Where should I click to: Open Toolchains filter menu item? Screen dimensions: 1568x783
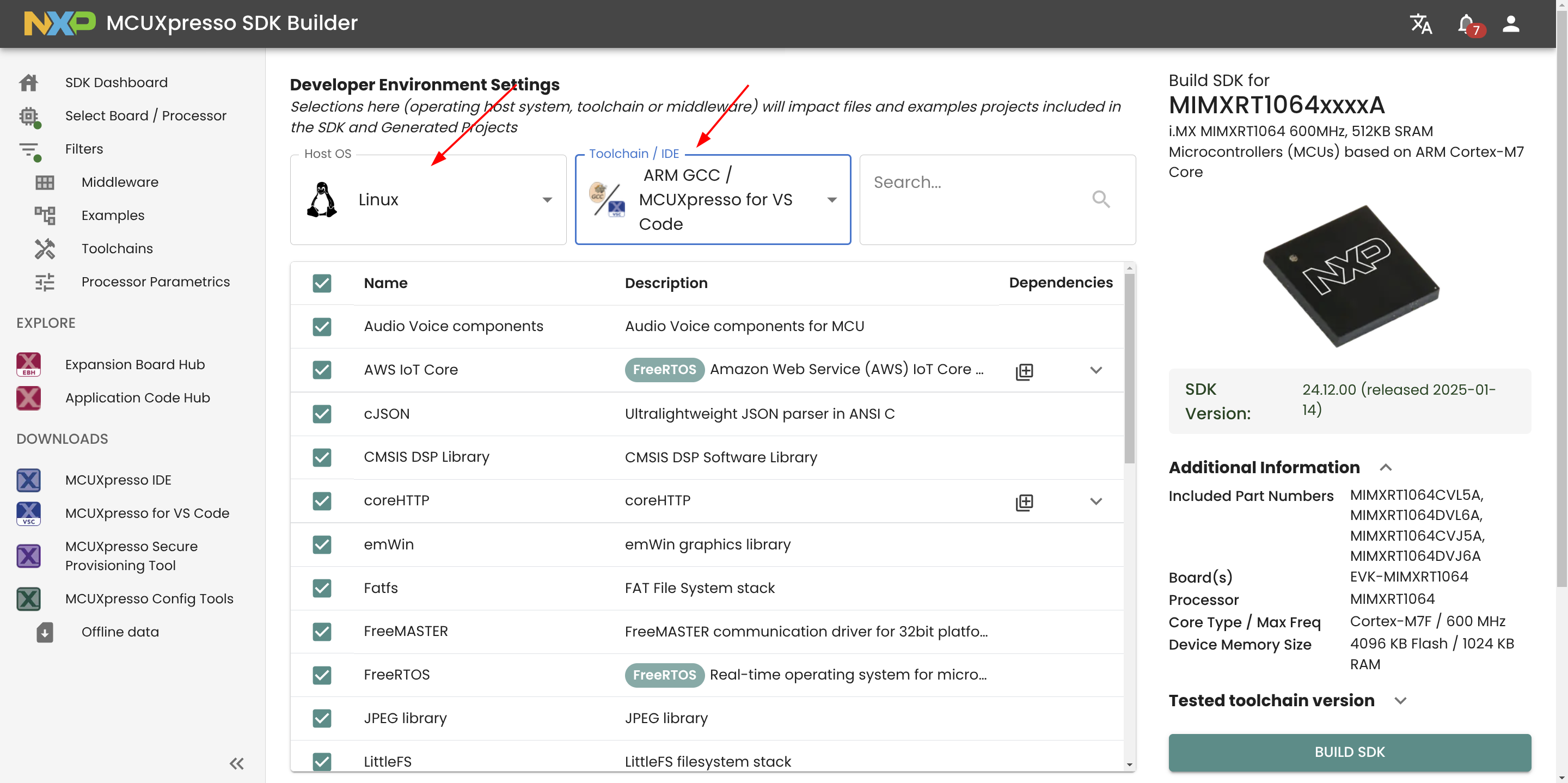tap(117, 248)
